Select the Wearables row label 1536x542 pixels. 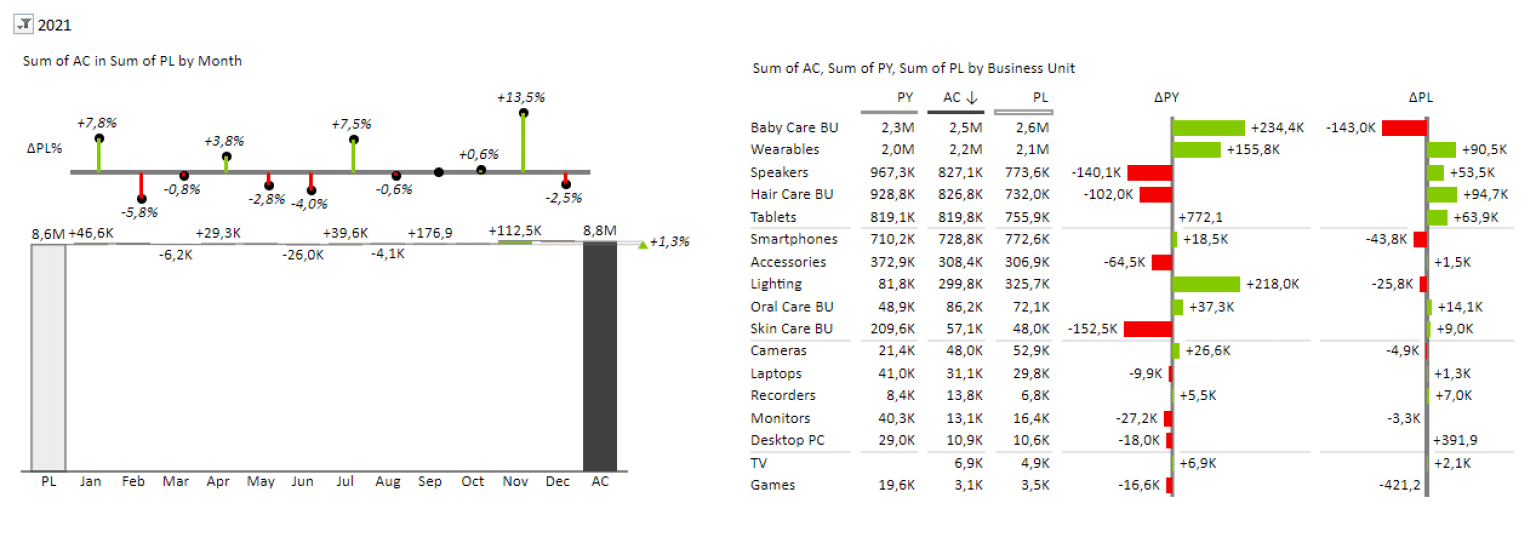784,150
